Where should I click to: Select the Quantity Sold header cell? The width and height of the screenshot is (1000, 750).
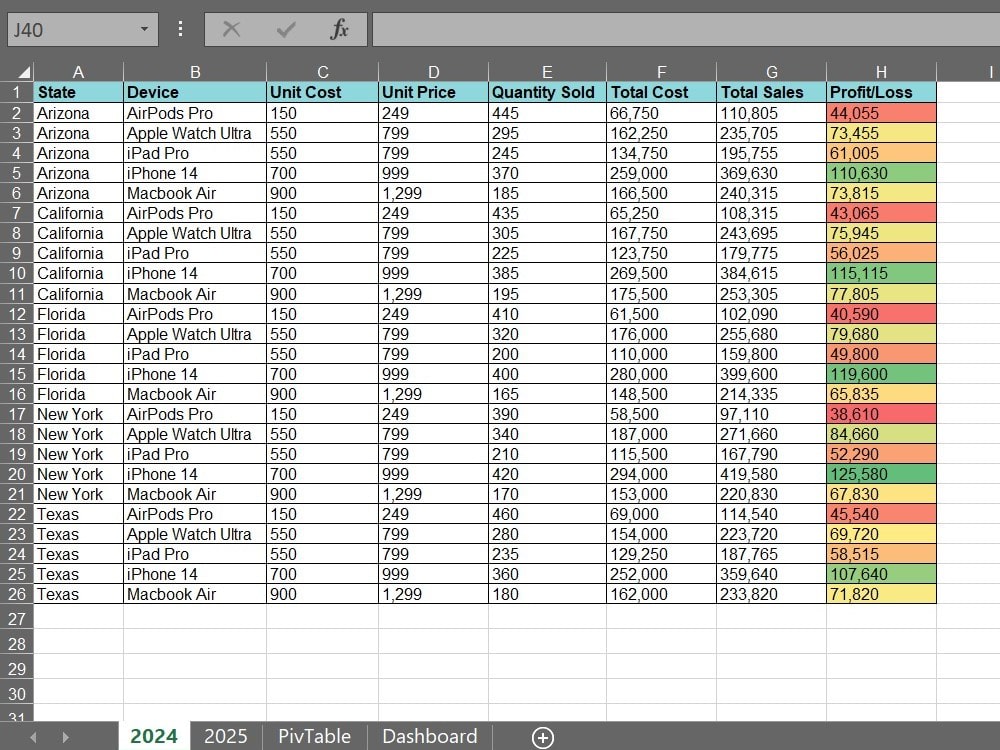[x=547, y=92]
